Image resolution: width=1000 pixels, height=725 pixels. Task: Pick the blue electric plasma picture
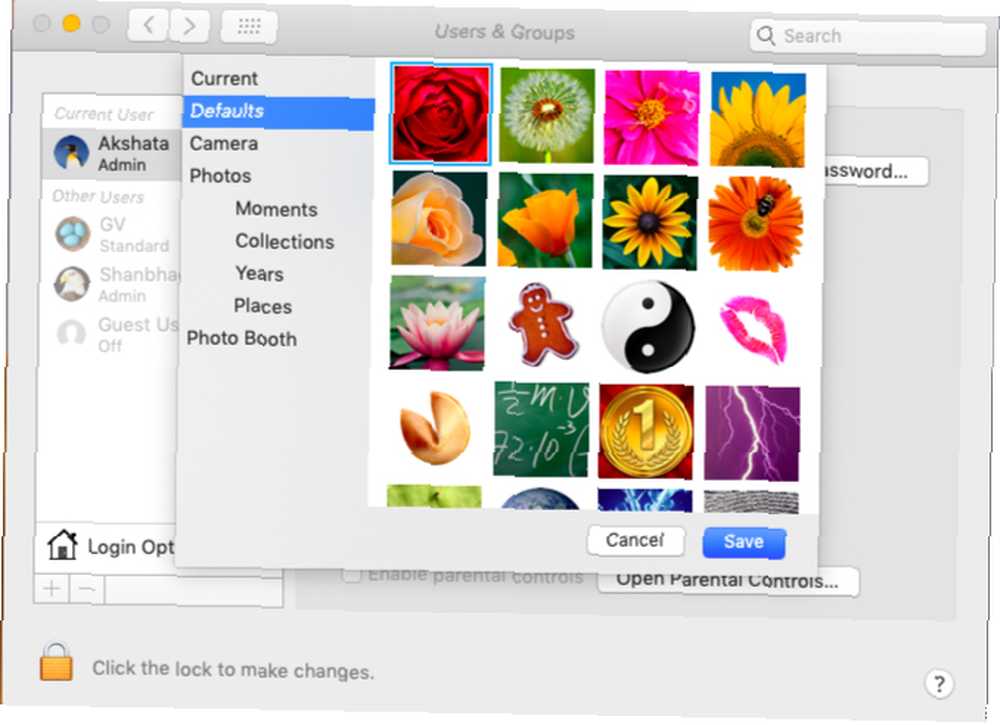645,501
